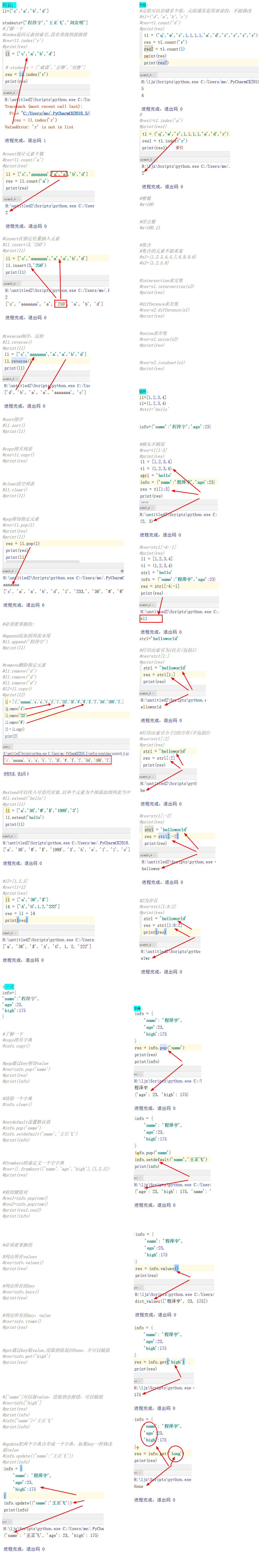Click the 'hellowor' output line

pyautogui.click(x=151, y=869)
